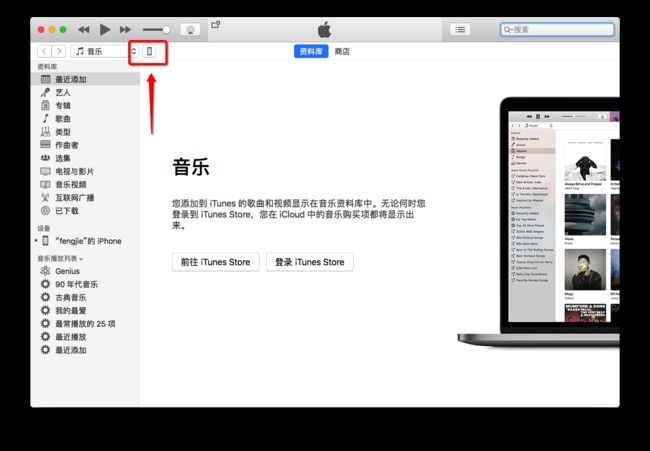Select 互联网广播 in the sidebar
Screen dimensions: 650x451
(x=85, y=198)
